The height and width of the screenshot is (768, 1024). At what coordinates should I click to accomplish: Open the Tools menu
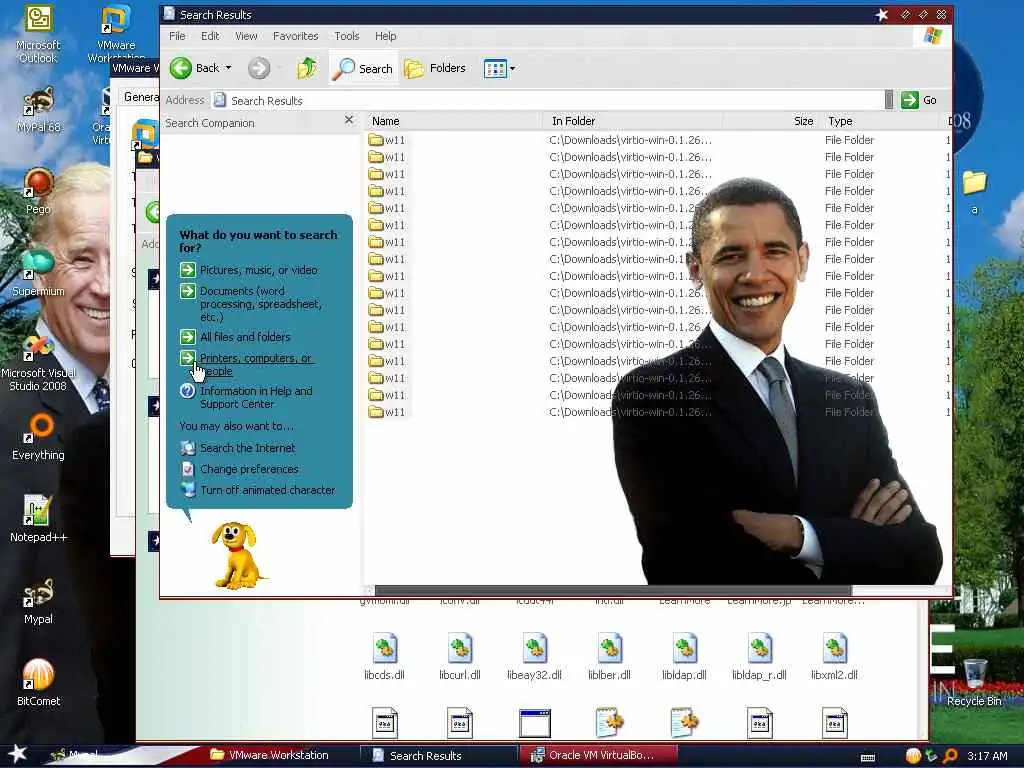[347, 36]
